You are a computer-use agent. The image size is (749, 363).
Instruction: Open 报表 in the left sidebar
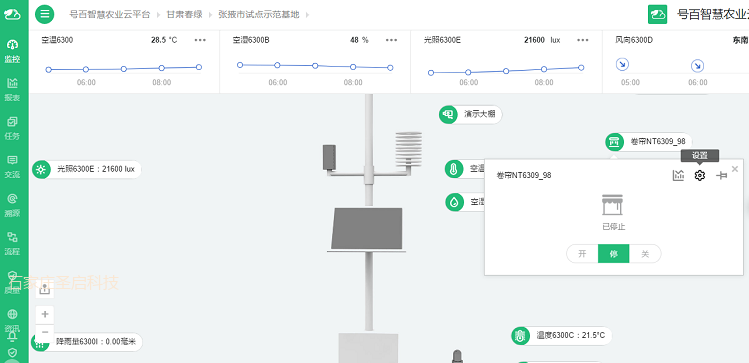pos(12,90)
